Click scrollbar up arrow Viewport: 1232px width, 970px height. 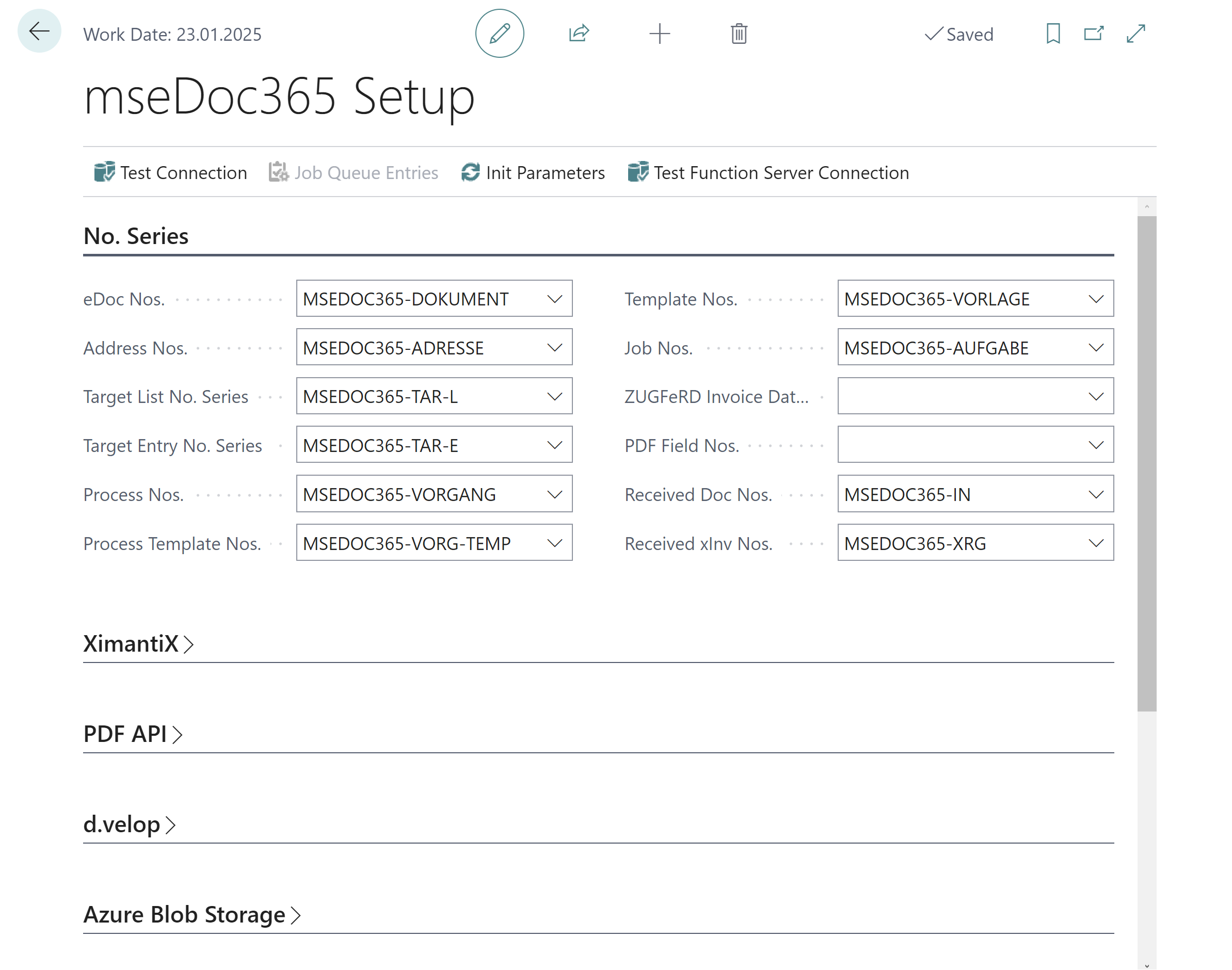point(1146,206)
